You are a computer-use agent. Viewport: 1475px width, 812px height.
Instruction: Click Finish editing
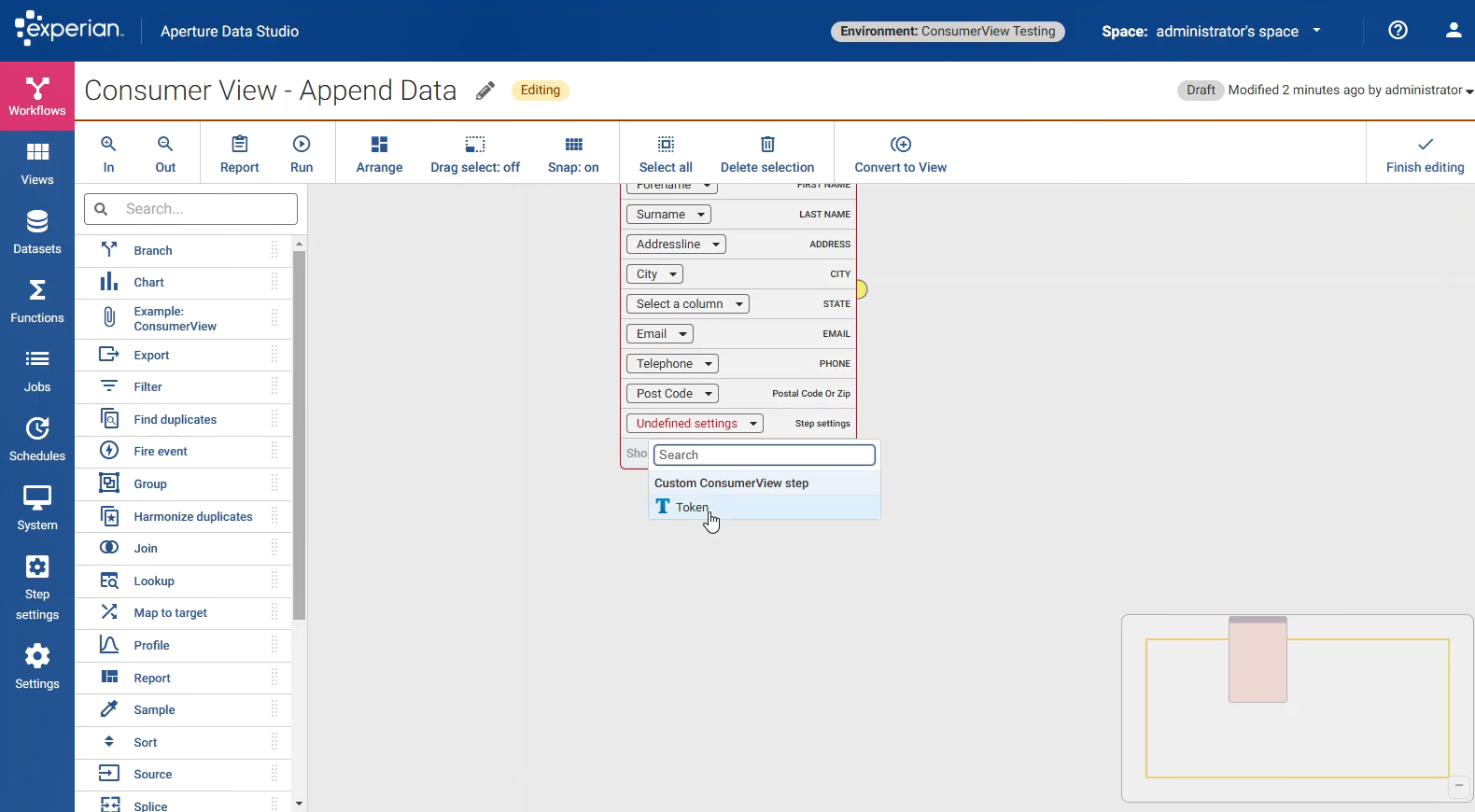point(1425,154)
